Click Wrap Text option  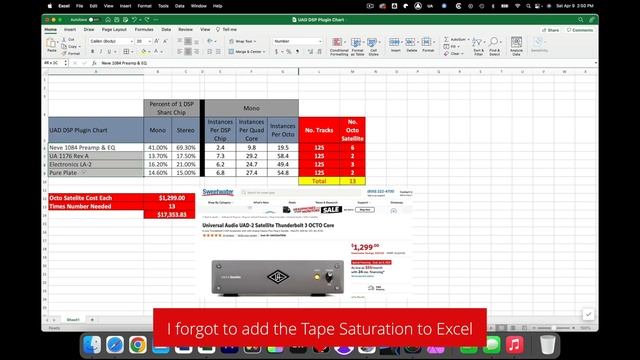click(x=243, y=41)
